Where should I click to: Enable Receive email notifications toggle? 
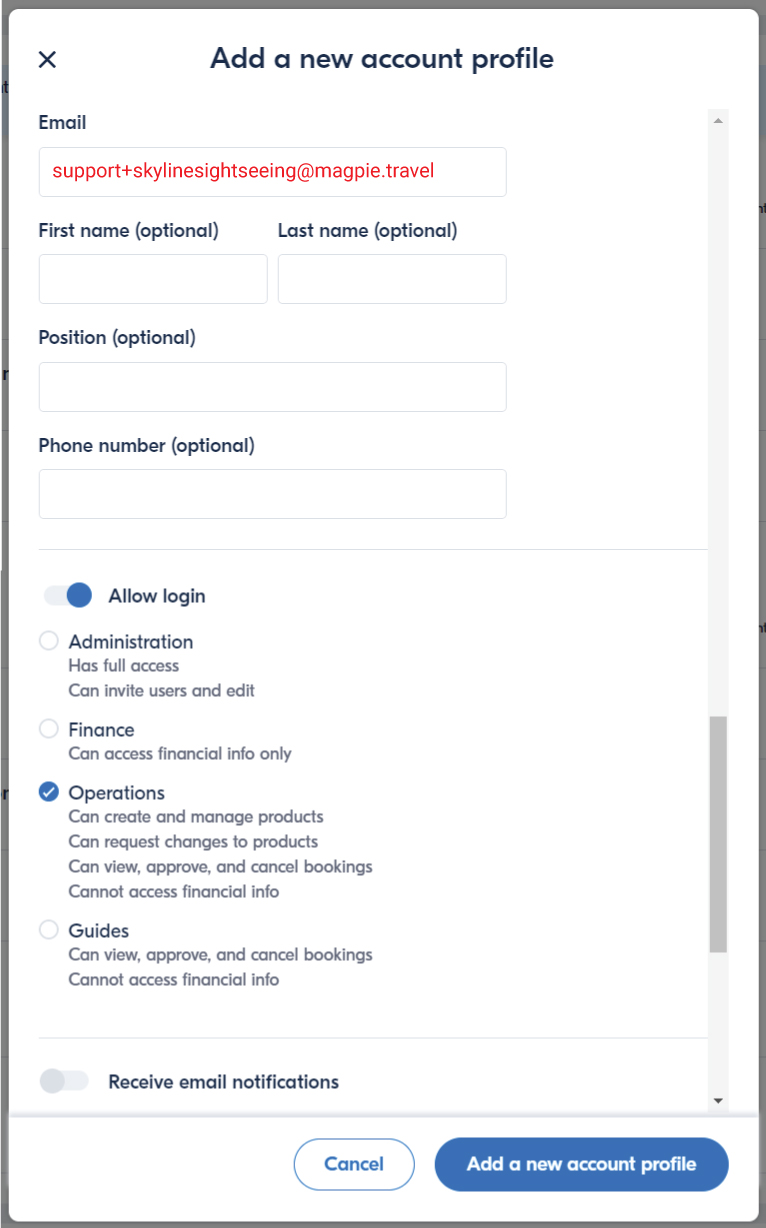coord(65,1081)
